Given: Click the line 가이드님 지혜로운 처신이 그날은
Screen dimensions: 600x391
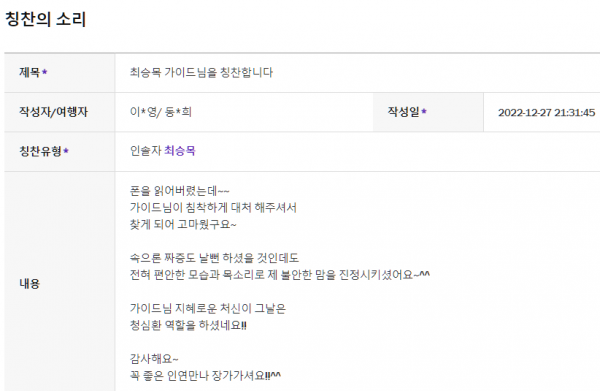Looking at the screenshot, I should pos(208,308).
